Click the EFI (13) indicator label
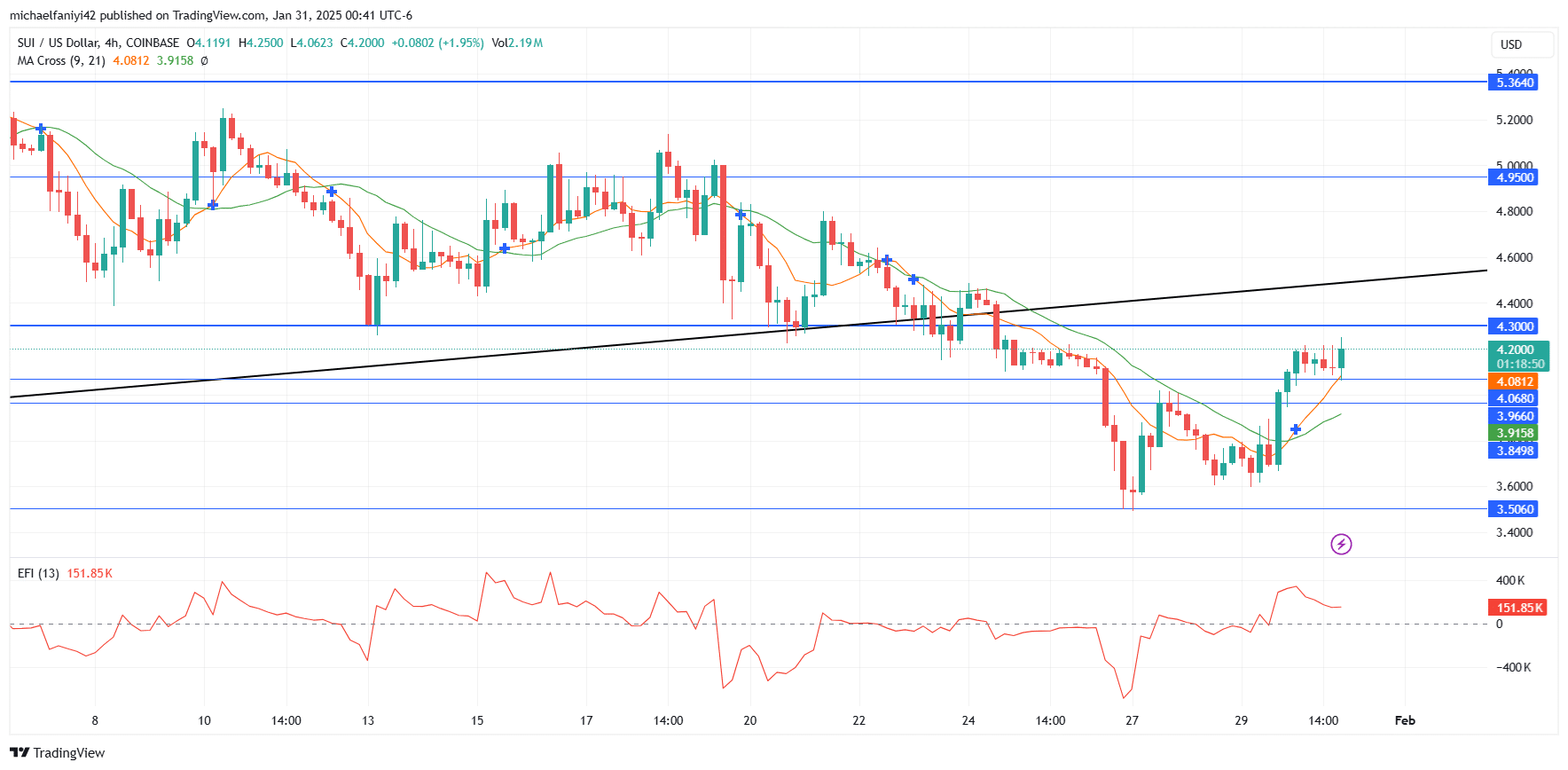This screenshot has height=770, width=1568. 38,573
